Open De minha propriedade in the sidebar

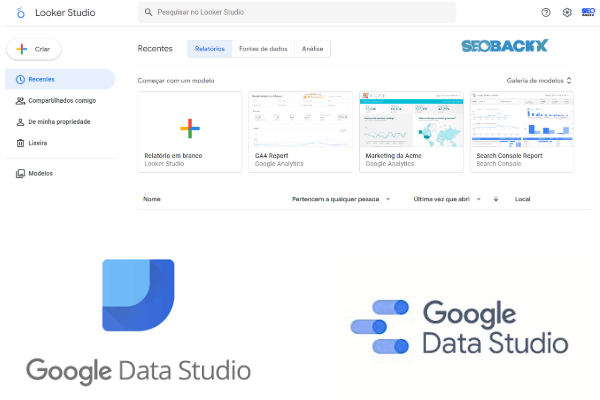(x=60, y=122)
